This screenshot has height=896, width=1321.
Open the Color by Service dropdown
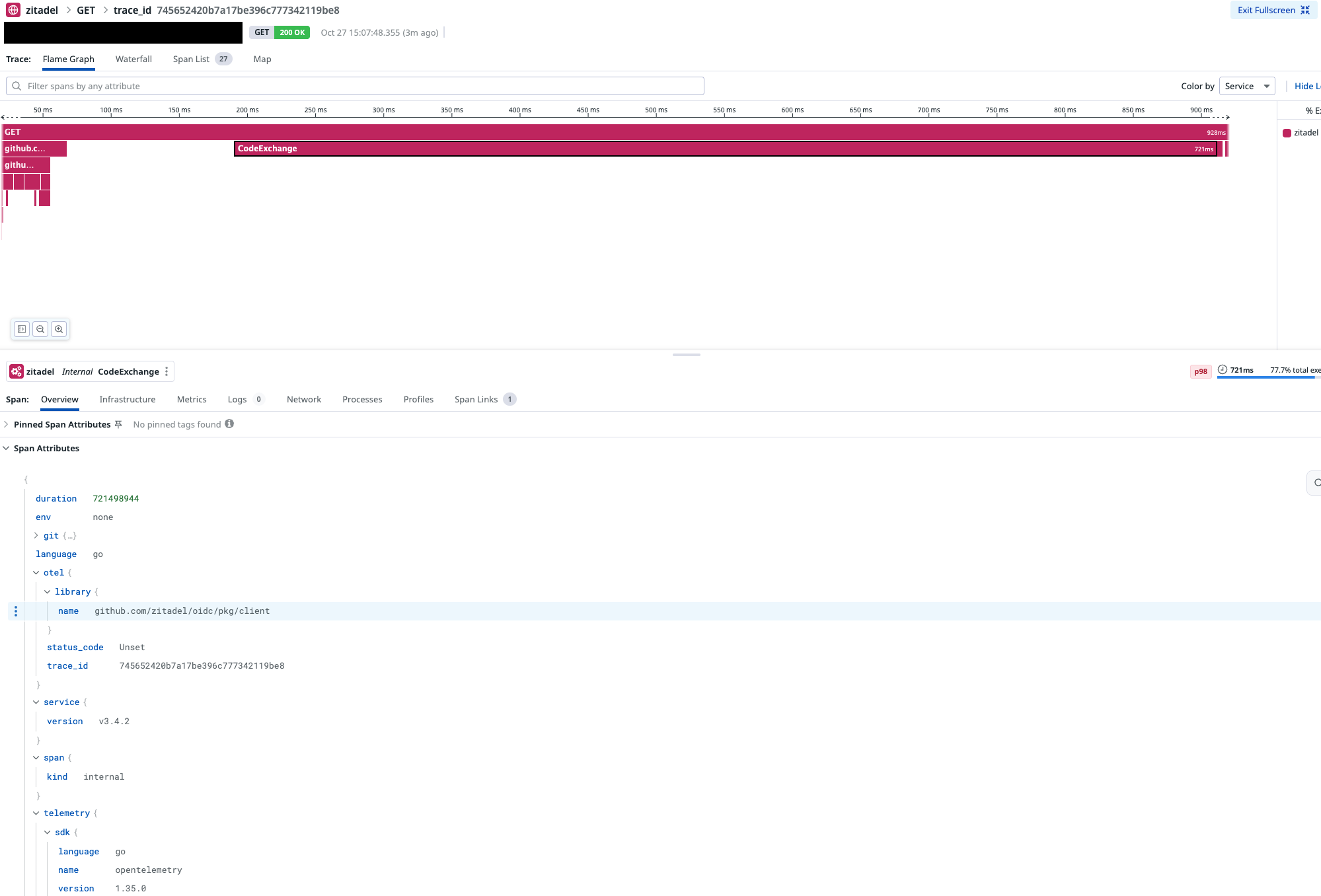coord(1246,86)
